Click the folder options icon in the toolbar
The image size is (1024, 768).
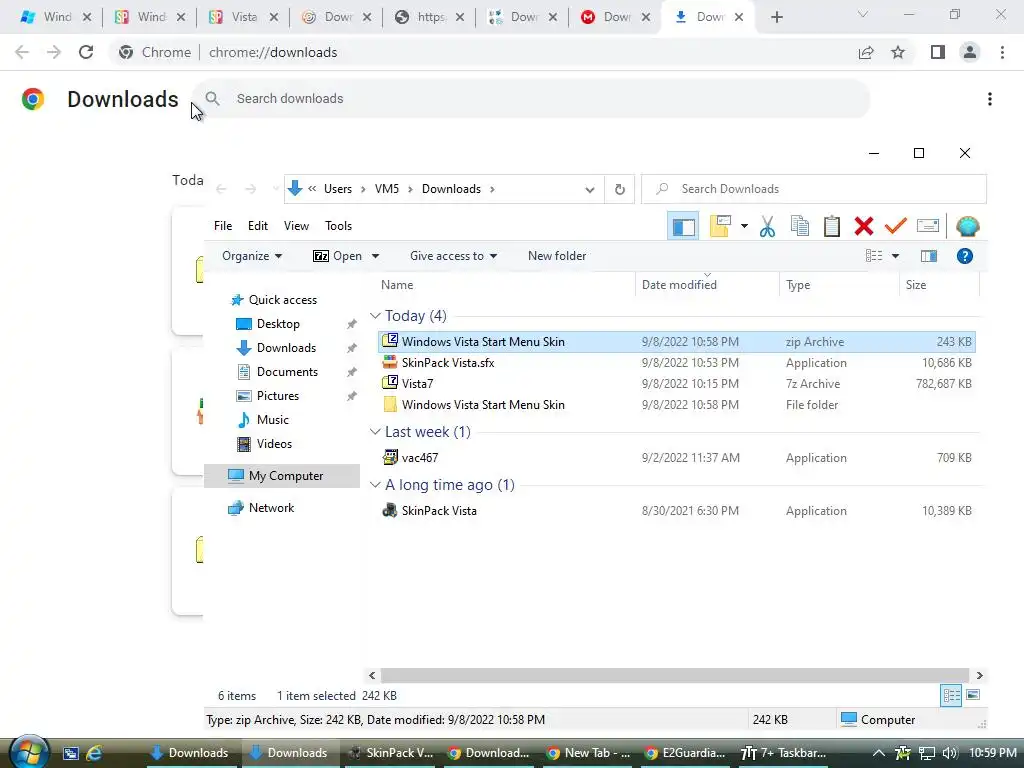(x=720, y=226)
